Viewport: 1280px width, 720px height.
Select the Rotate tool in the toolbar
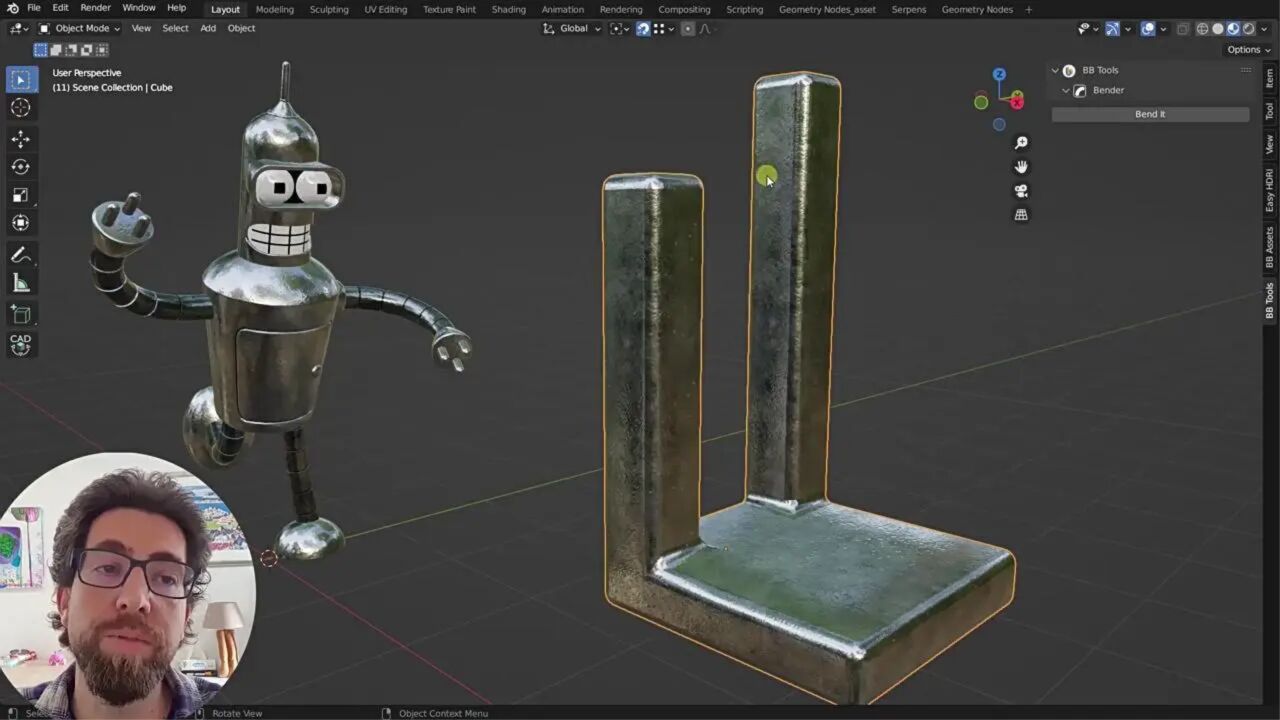pos(21,167)
